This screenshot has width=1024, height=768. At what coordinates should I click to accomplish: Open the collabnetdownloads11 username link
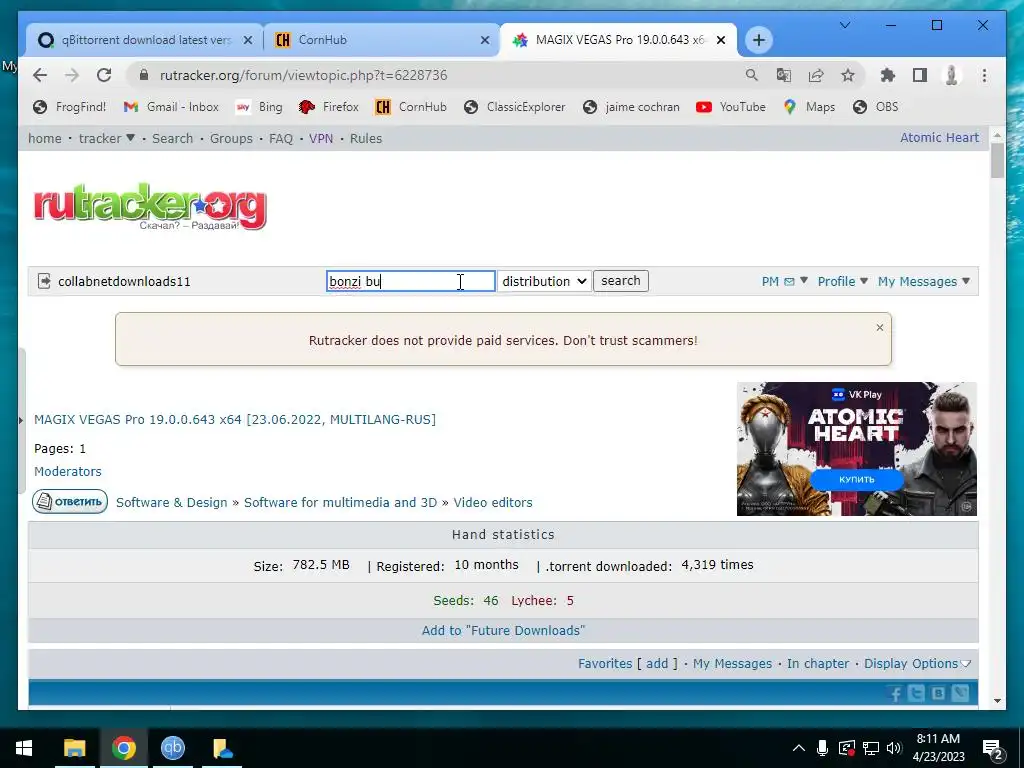(124, 281)
